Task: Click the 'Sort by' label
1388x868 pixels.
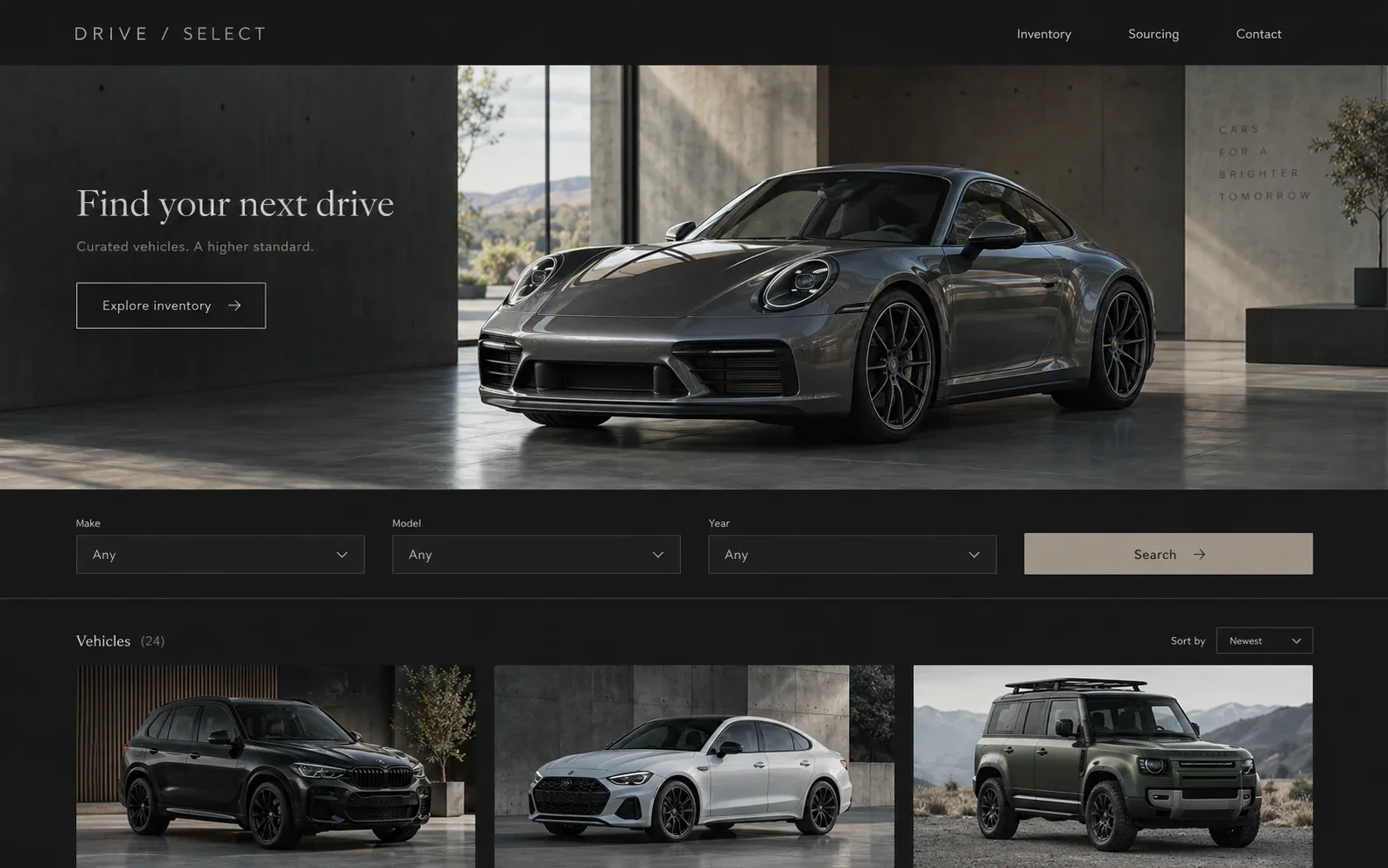Action: coord(1188,641)
